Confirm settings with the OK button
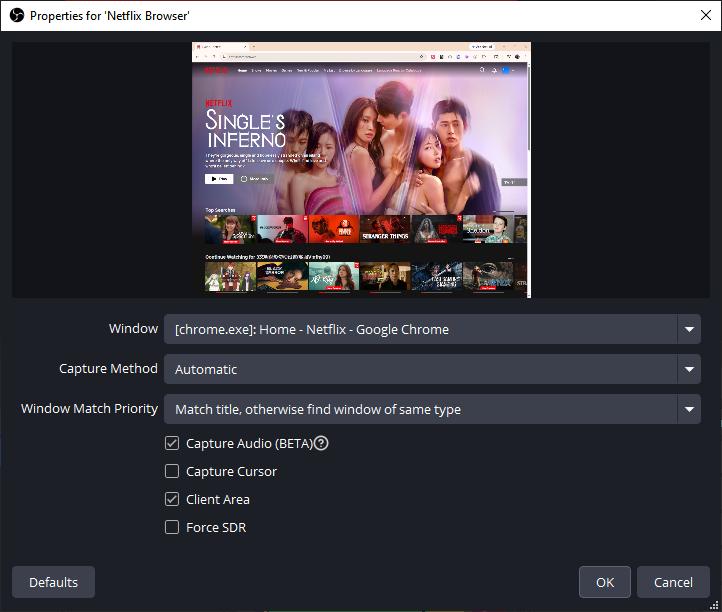 605,582
